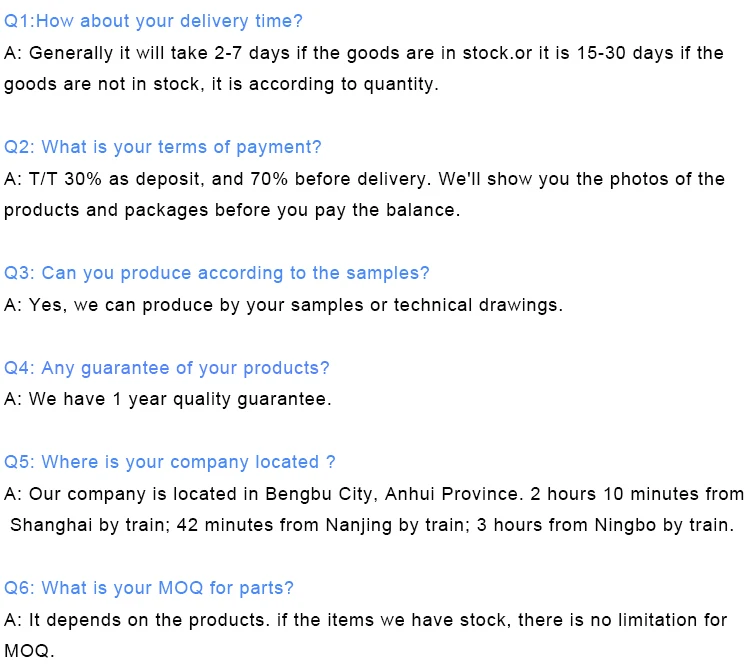The height and width of the screenshot is (672, 750).
Task: Click the Q5 company located question
Action: pyautogui.click(x=170, y=463)
